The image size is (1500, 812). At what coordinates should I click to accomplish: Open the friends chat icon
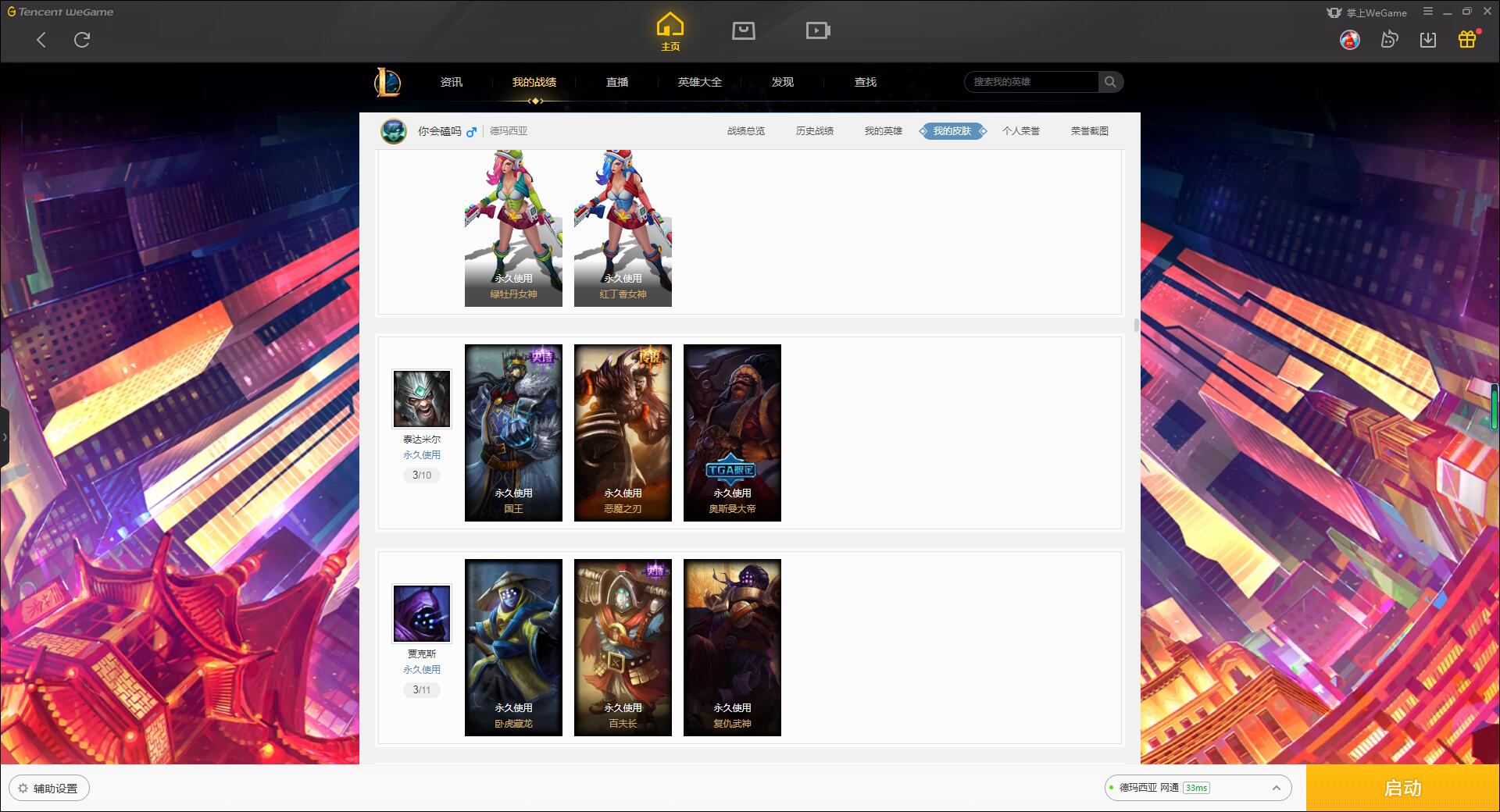click(1389, 39)
